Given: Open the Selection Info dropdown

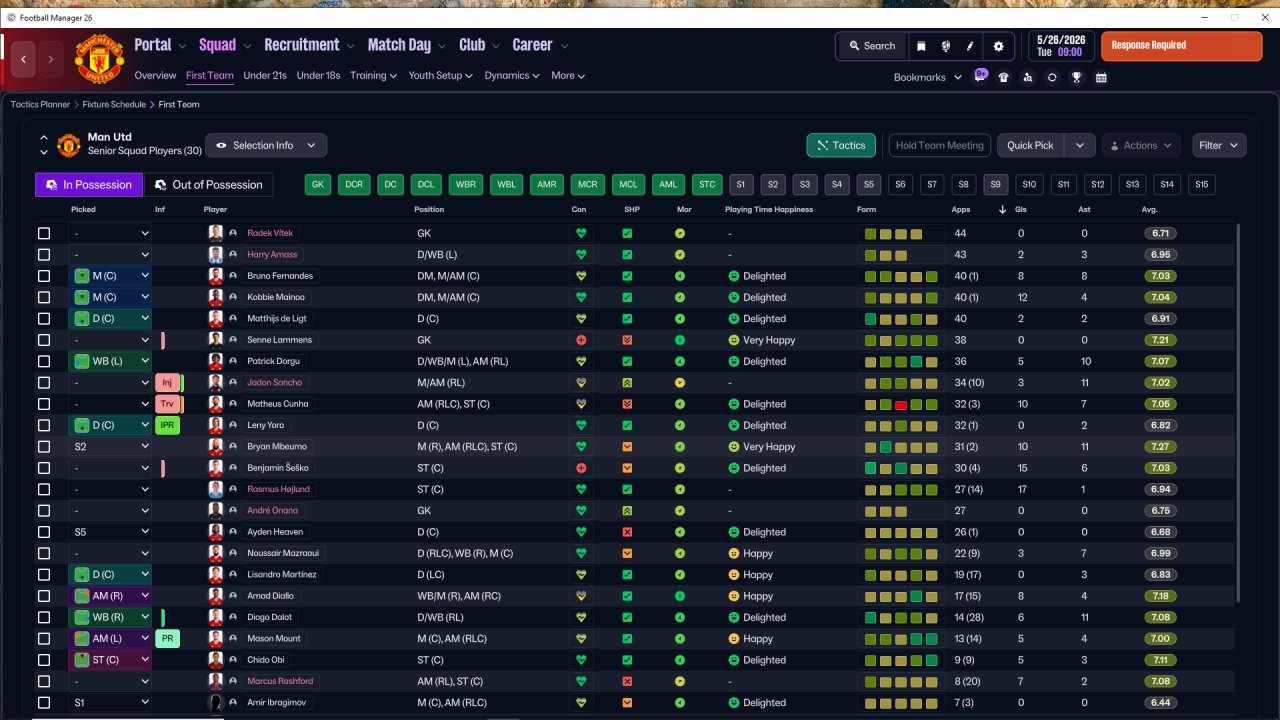Looking at the screenshot, I should [x=266, y=145].
